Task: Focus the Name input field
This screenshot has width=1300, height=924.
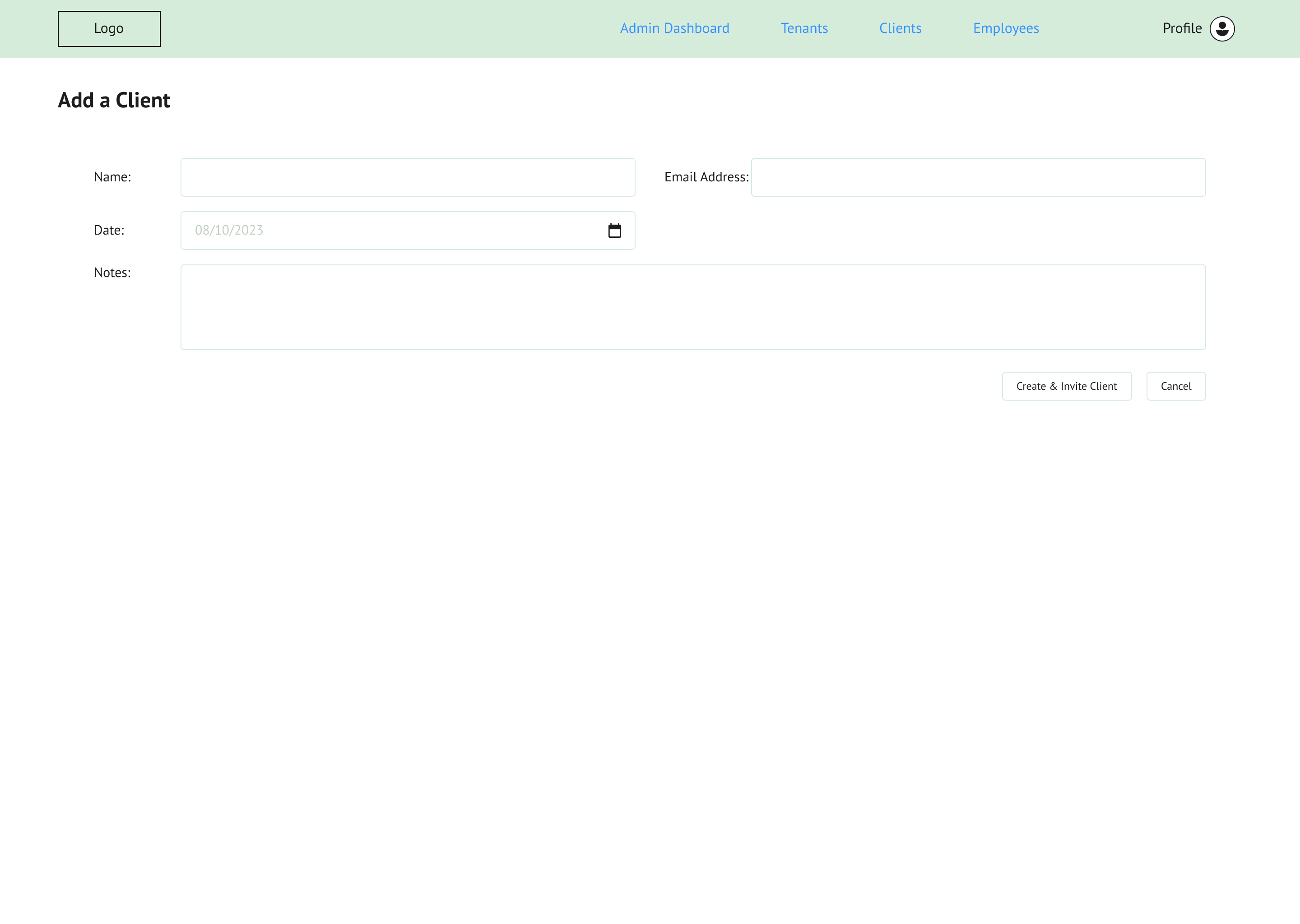Action: point(408,177)
